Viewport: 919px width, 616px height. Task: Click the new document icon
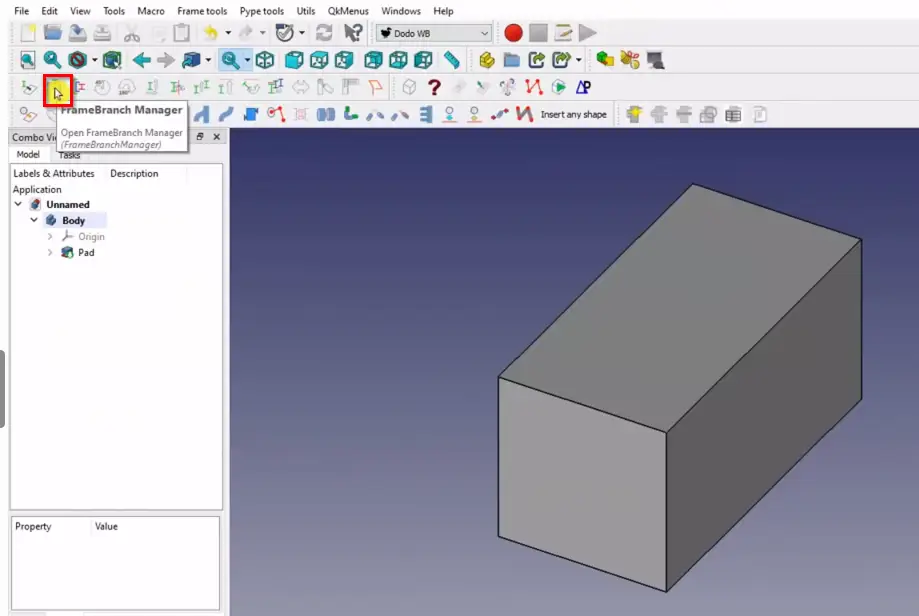coord(27,33)
